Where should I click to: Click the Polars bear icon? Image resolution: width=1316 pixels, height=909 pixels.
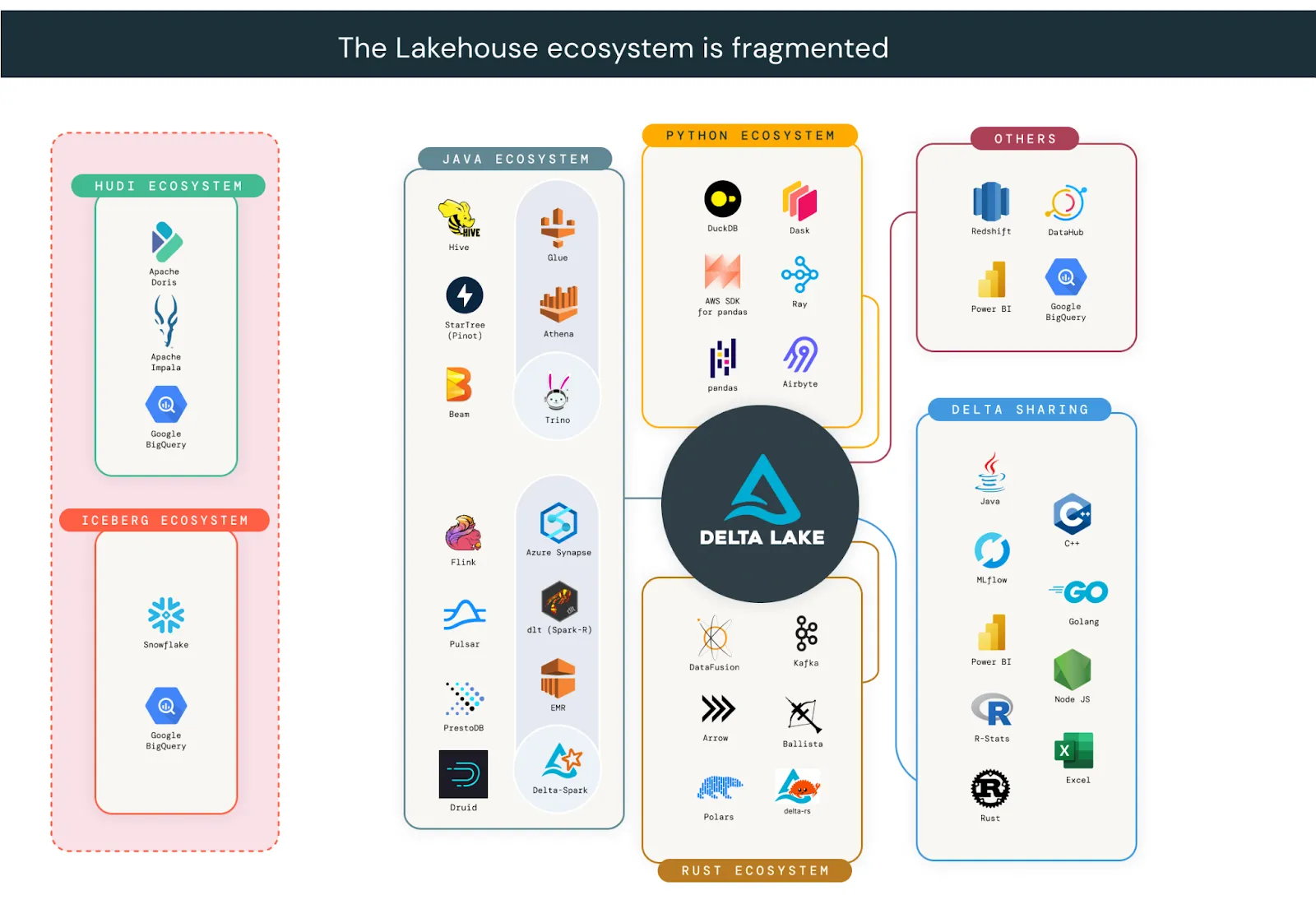click(x=719, y=788)
